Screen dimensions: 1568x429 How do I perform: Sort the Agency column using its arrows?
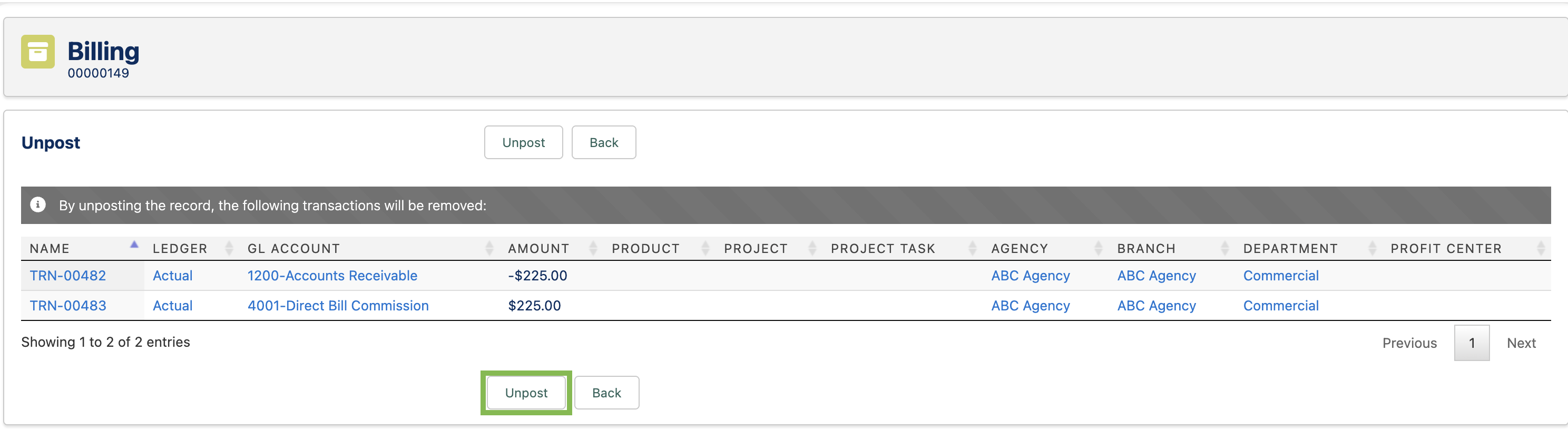pyautogui.click(x=1098, y=248)
